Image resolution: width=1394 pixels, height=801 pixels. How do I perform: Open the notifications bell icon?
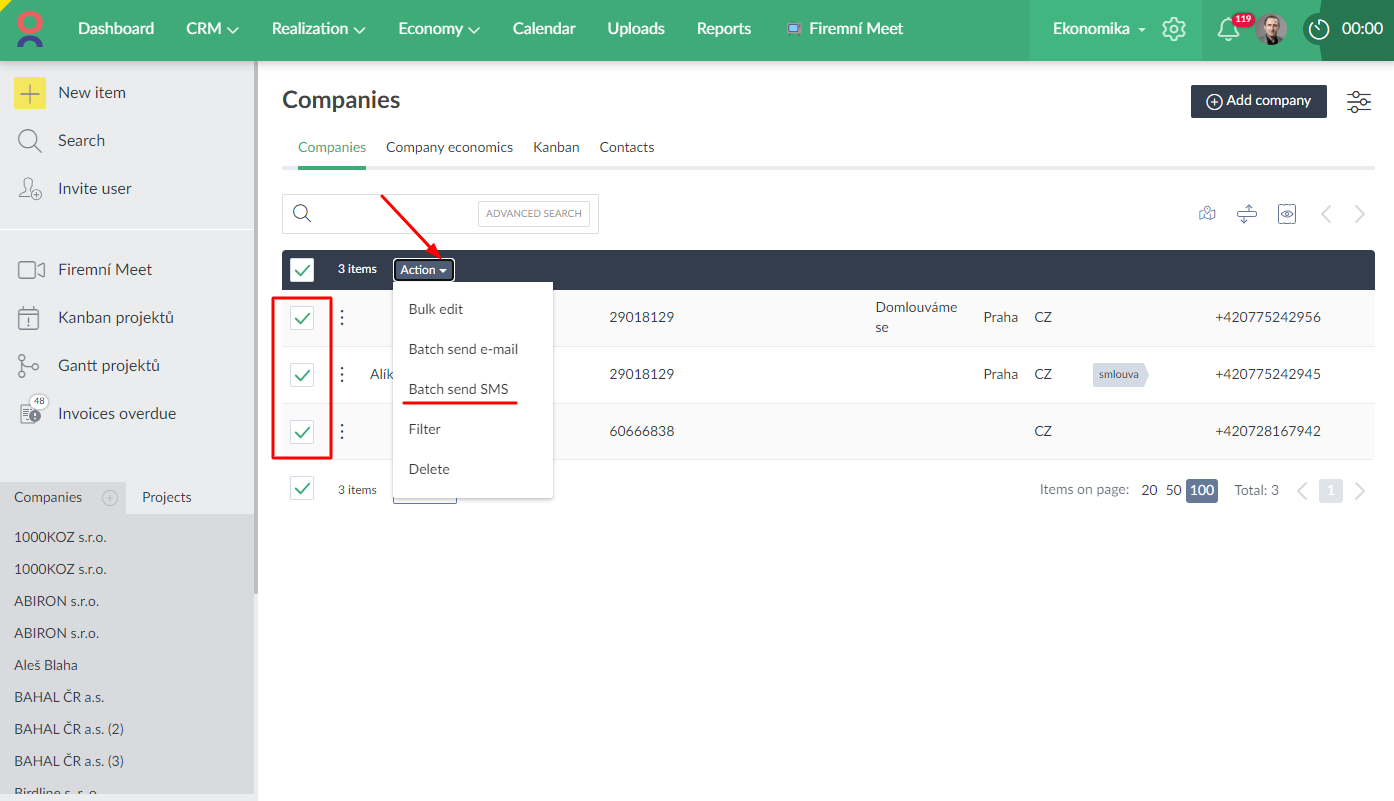coord(1227,30)
